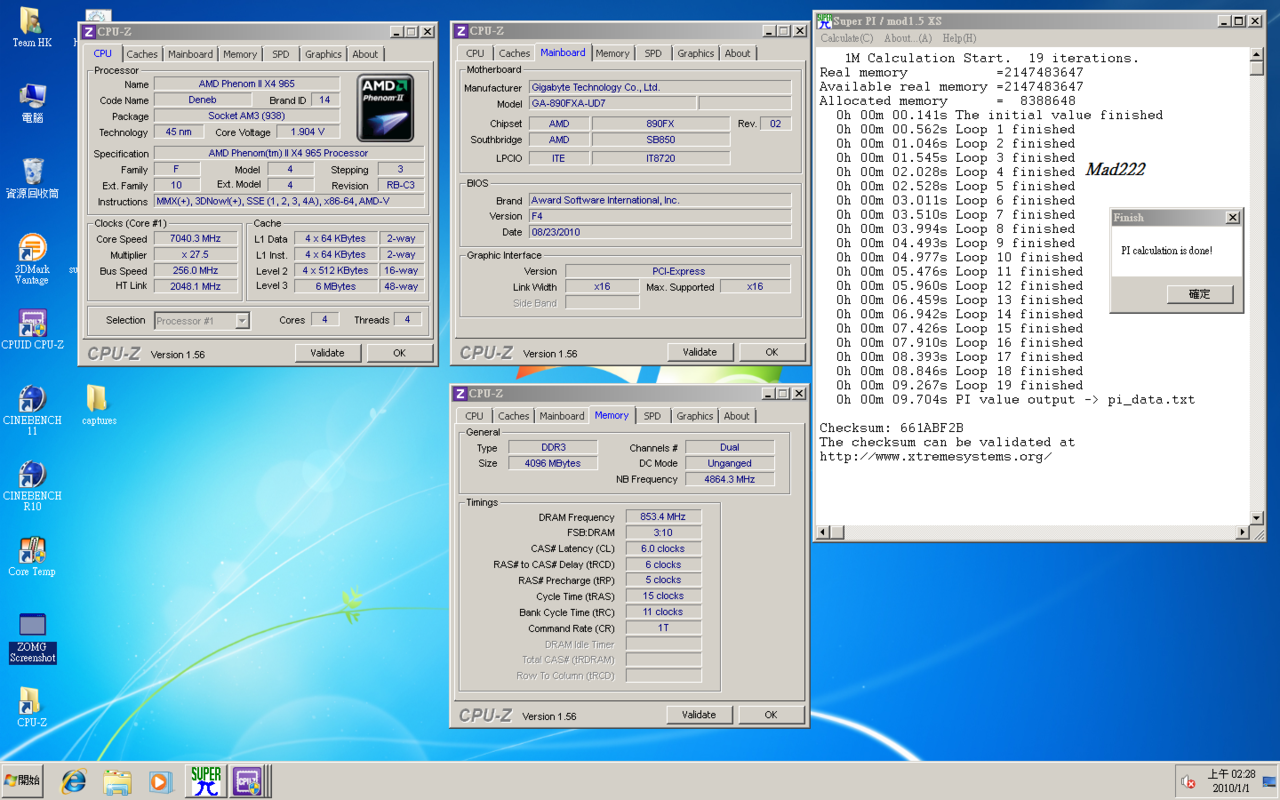Launch the CPUID CPU-Z desktop shortcut
The image size is (1280, 800).
[32, 330]
